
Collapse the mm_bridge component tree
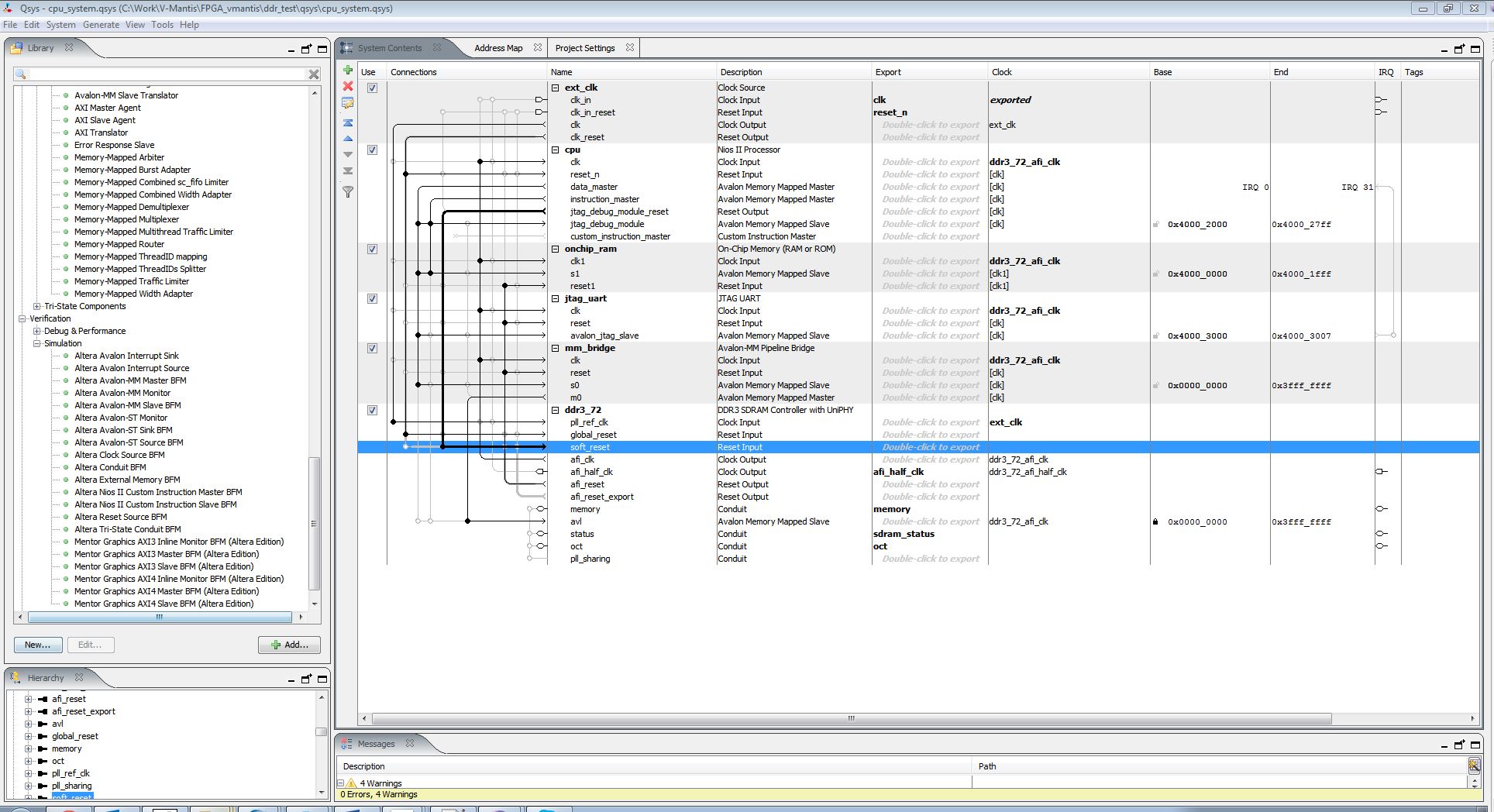556,349
